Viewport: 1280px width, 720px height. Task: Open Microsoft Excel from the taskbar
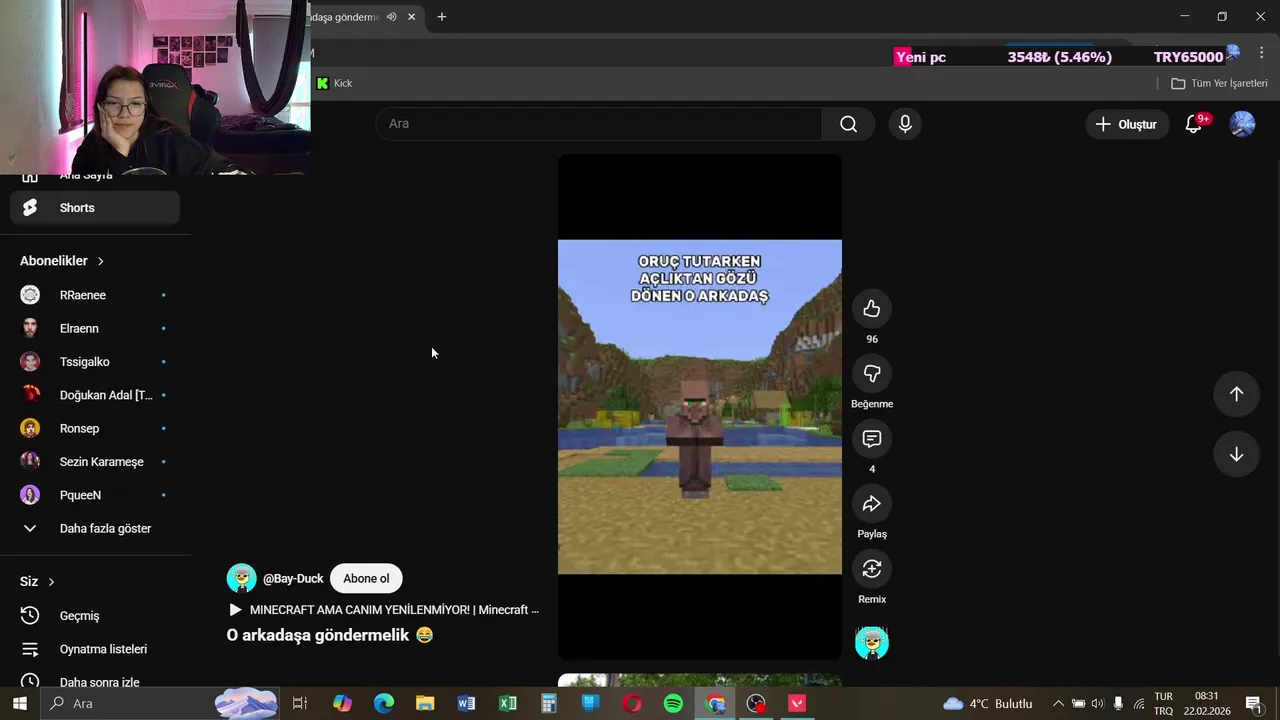pos(507,704)
